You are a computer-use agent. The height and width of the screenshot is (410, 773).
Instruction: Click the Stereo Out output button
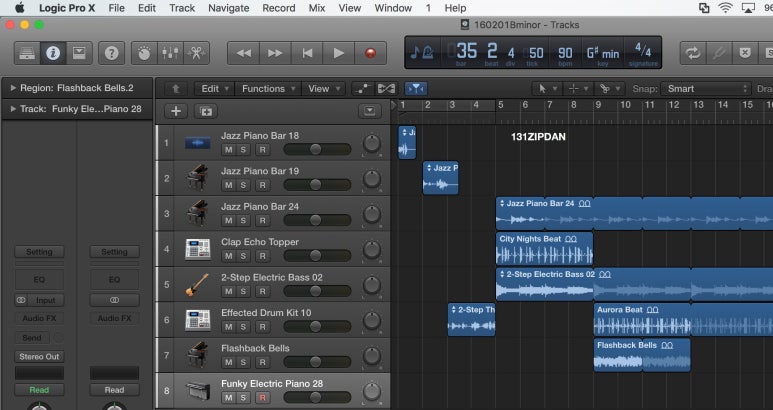39,356
